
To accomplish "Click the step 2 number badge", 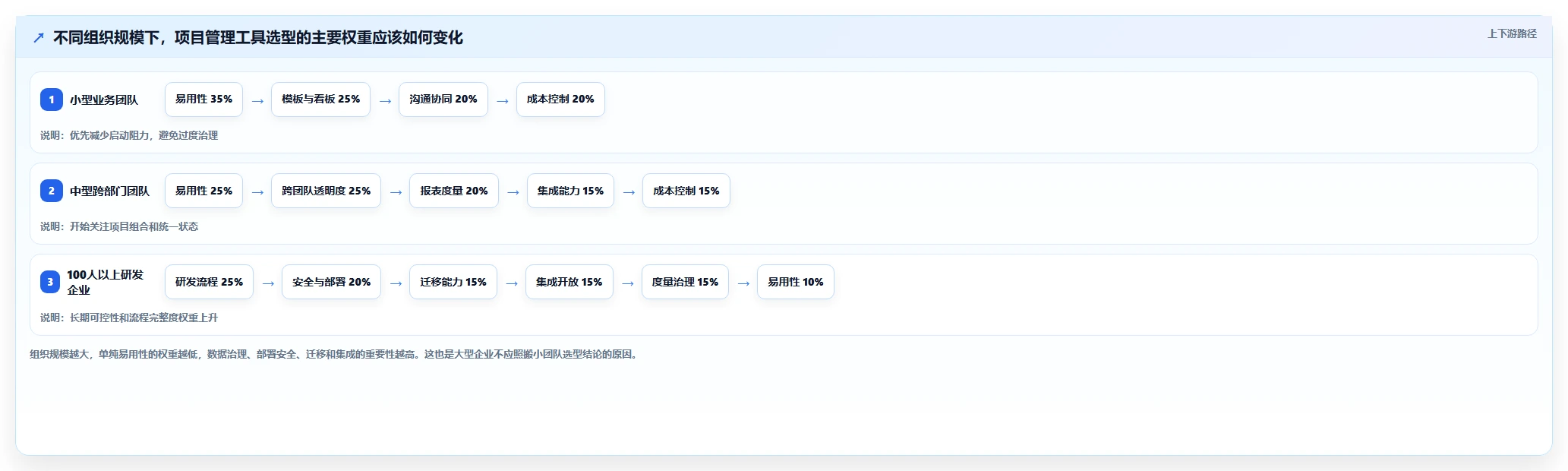I will (x=52, y=191).
